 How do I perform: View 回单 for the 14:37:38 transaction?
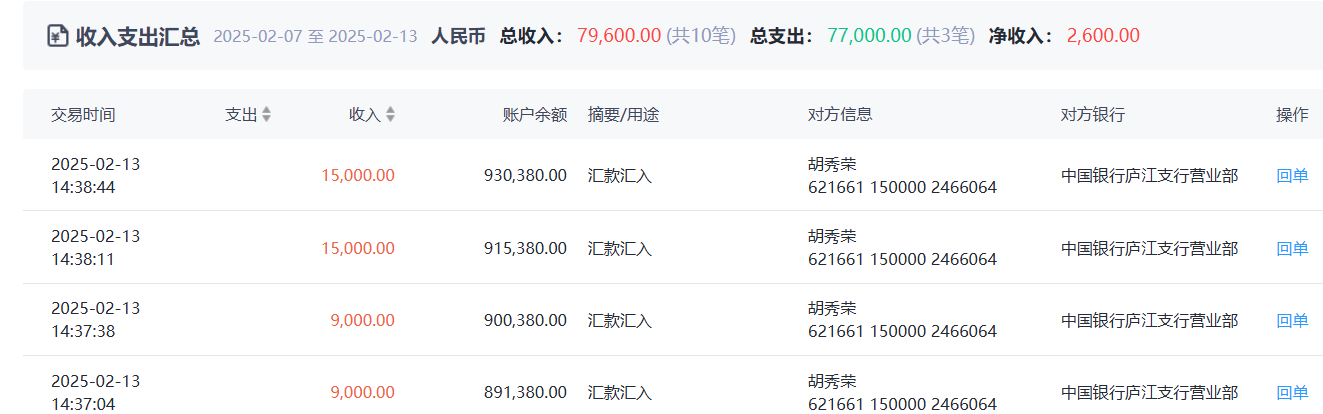(1291, 321)
